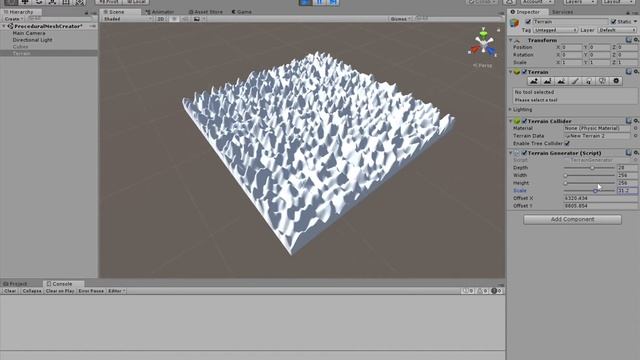Click the Step frame button
This screenshot has height=360, width=640.
[333, 2]
